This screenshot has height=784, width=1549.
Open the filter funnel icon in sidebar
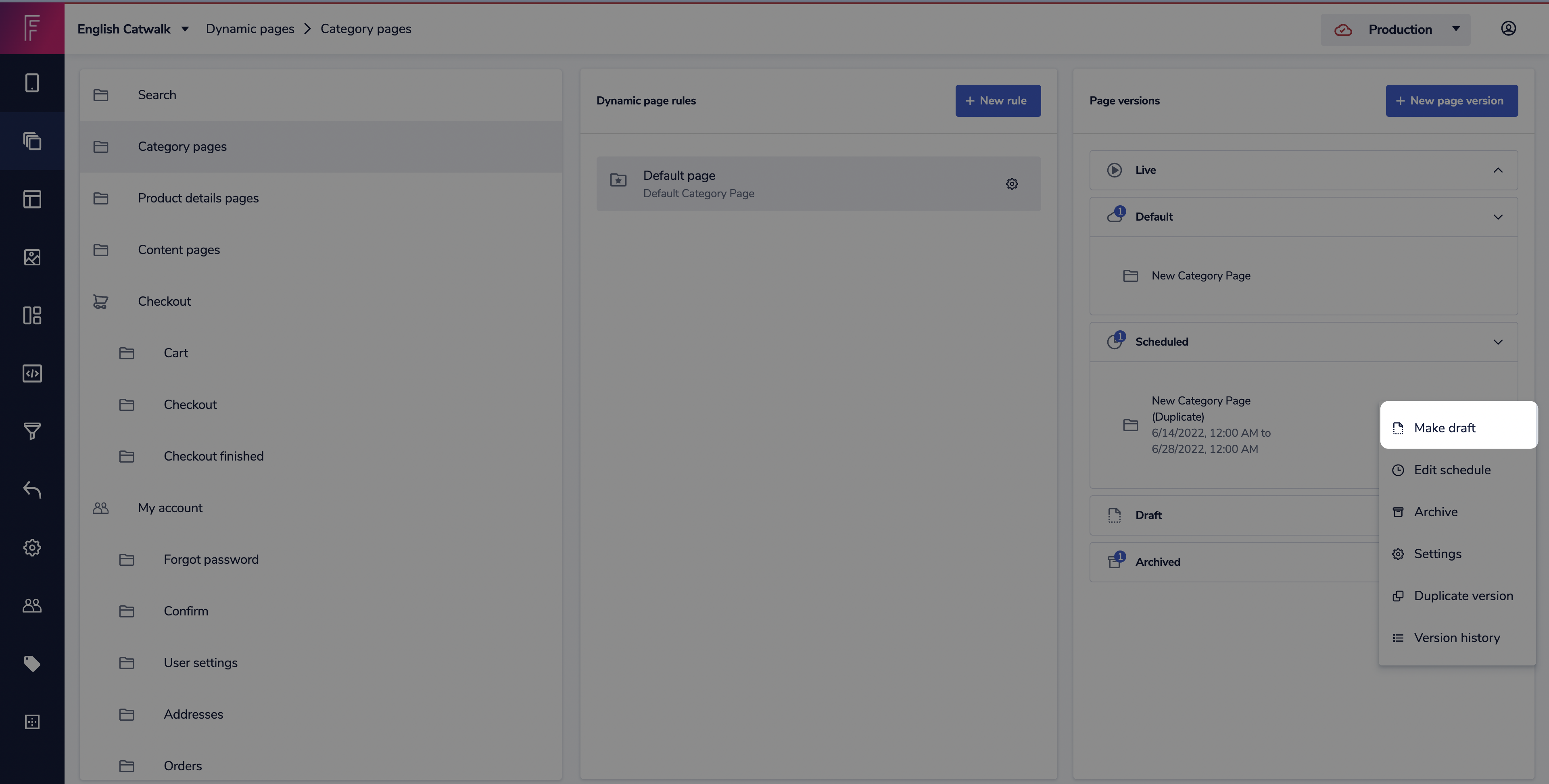tap(32, 431)
